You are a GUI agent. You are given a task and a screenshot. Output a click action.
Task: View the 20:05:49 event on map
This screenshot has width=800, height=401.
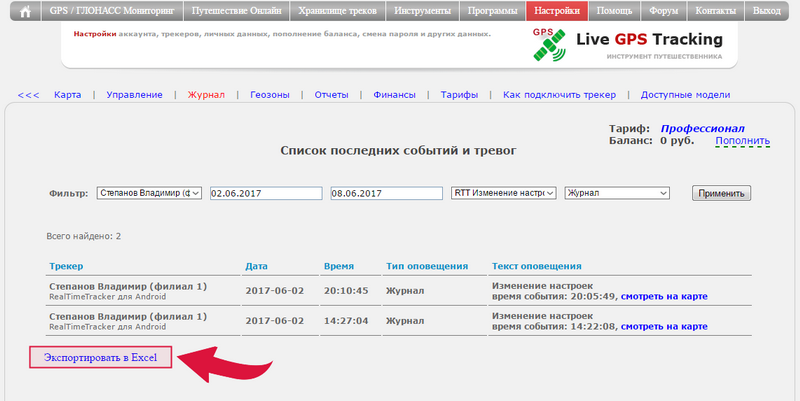(x=665, y=297)
